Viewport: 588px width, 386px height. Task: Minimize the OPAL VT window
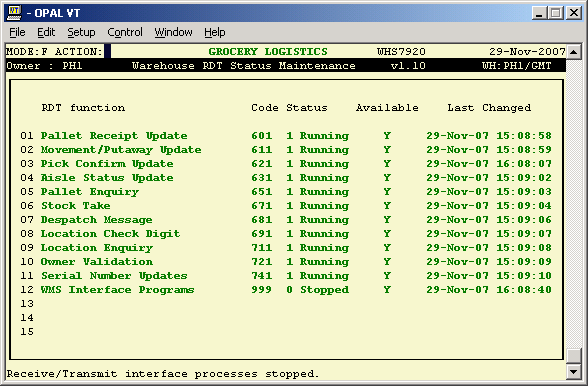[x=539, y=13]
